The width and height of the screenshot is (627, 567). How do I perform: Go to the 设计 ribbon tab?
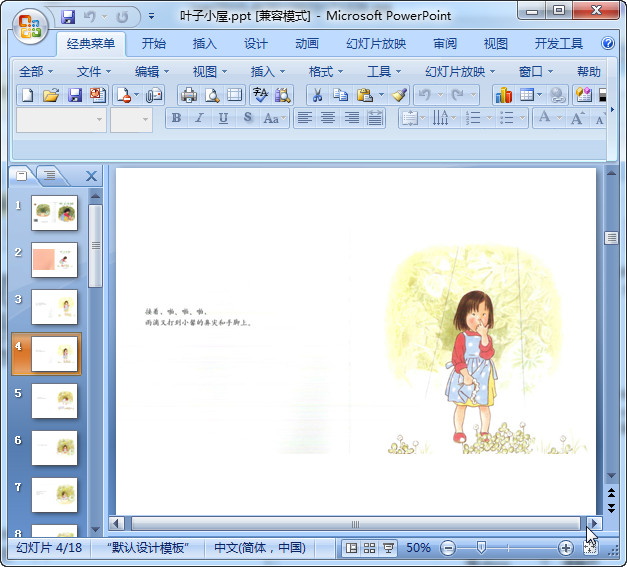pyautogui.click(x=256, y=44)
